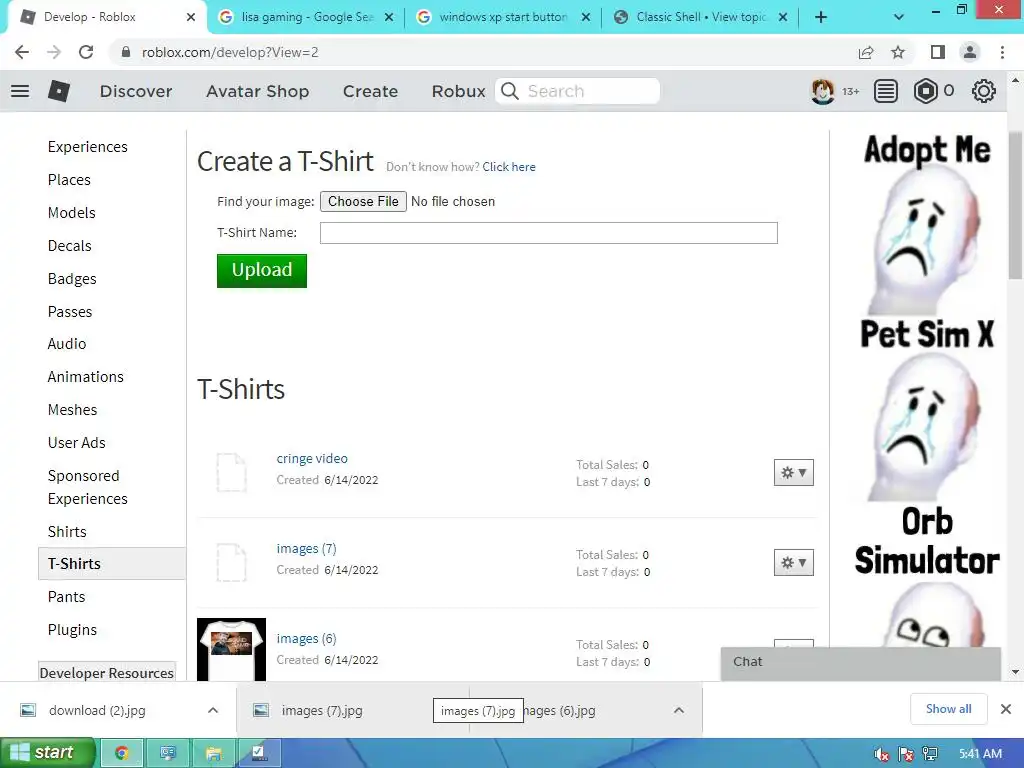1024x768 pixels.
Task: Click the Windows start button
Action: pos(48,753)
